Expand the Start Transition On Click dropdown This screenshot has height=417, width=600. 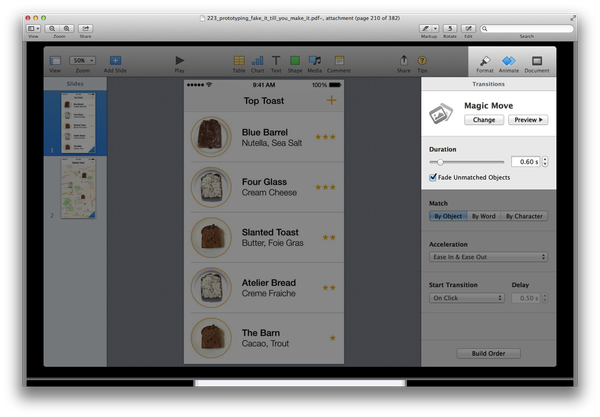pos(467,298)
